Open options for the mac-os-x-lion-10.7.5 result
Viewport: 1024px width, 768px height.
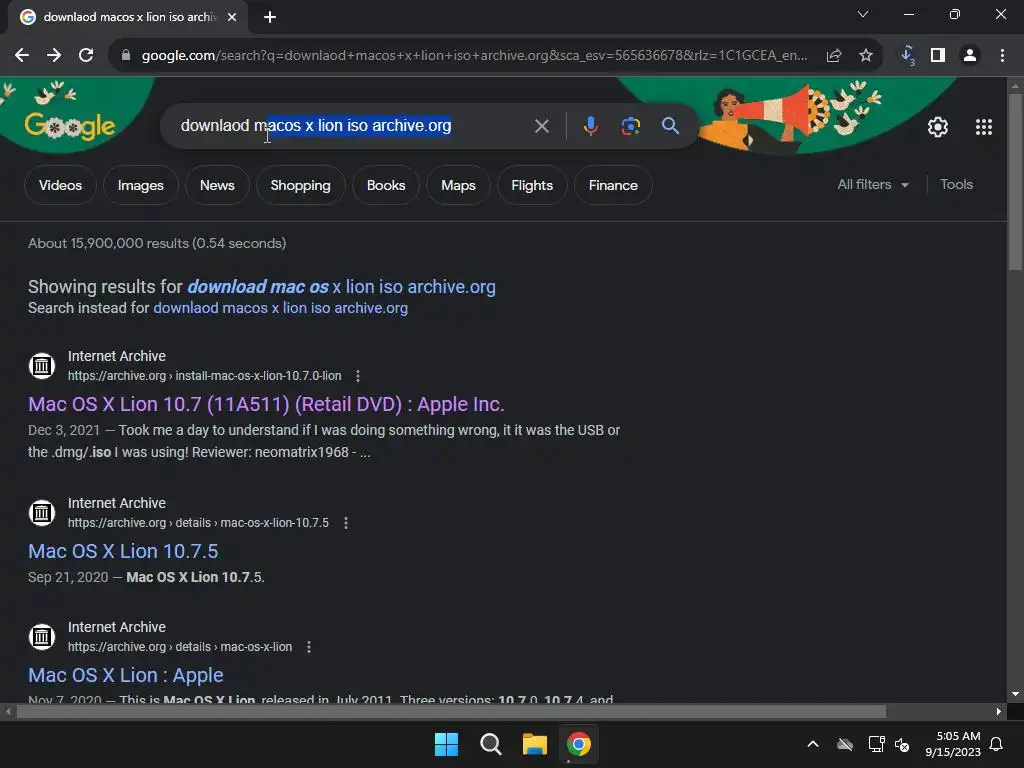point(345,523)
